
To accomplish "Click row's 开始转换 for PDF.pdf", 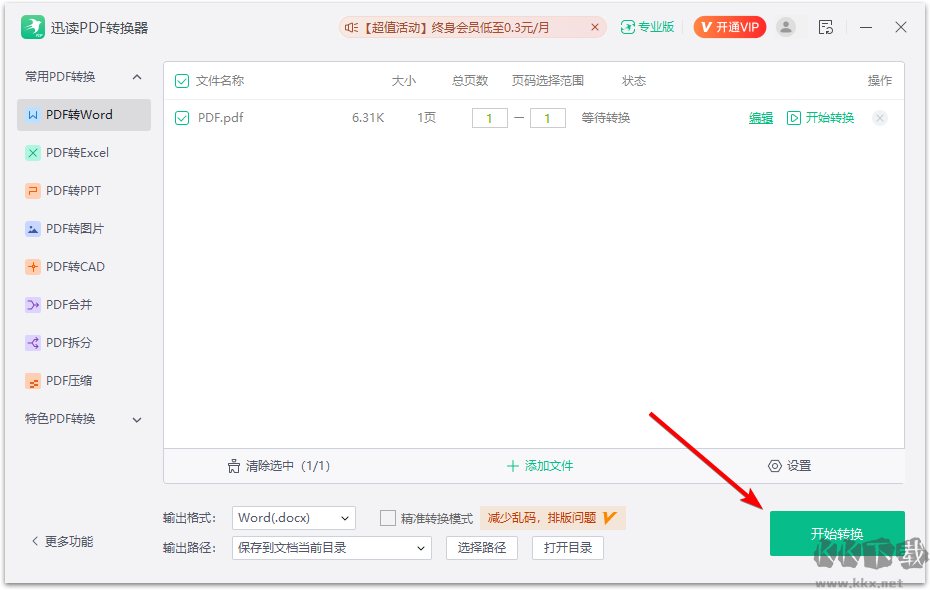I will [x=820, y=118].
